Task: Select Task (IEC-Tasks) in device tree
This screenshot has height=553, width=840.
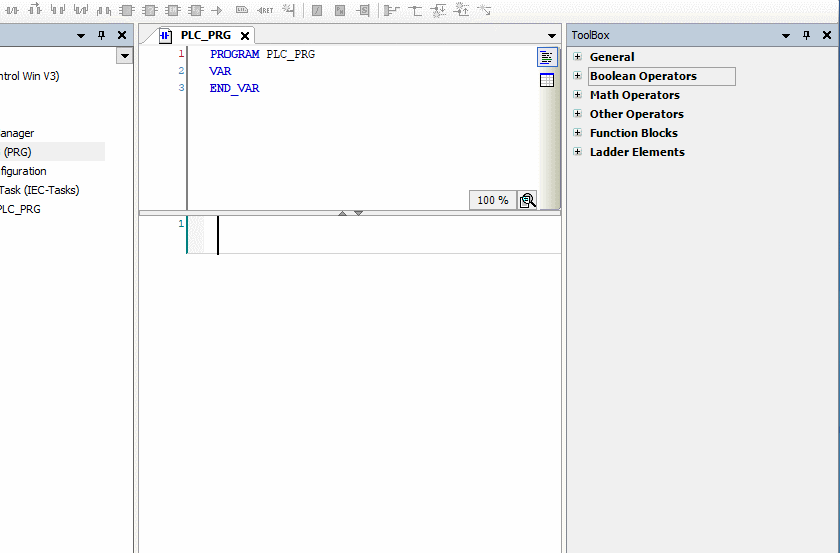Action: pyautogui.click(x=39, y=190)
